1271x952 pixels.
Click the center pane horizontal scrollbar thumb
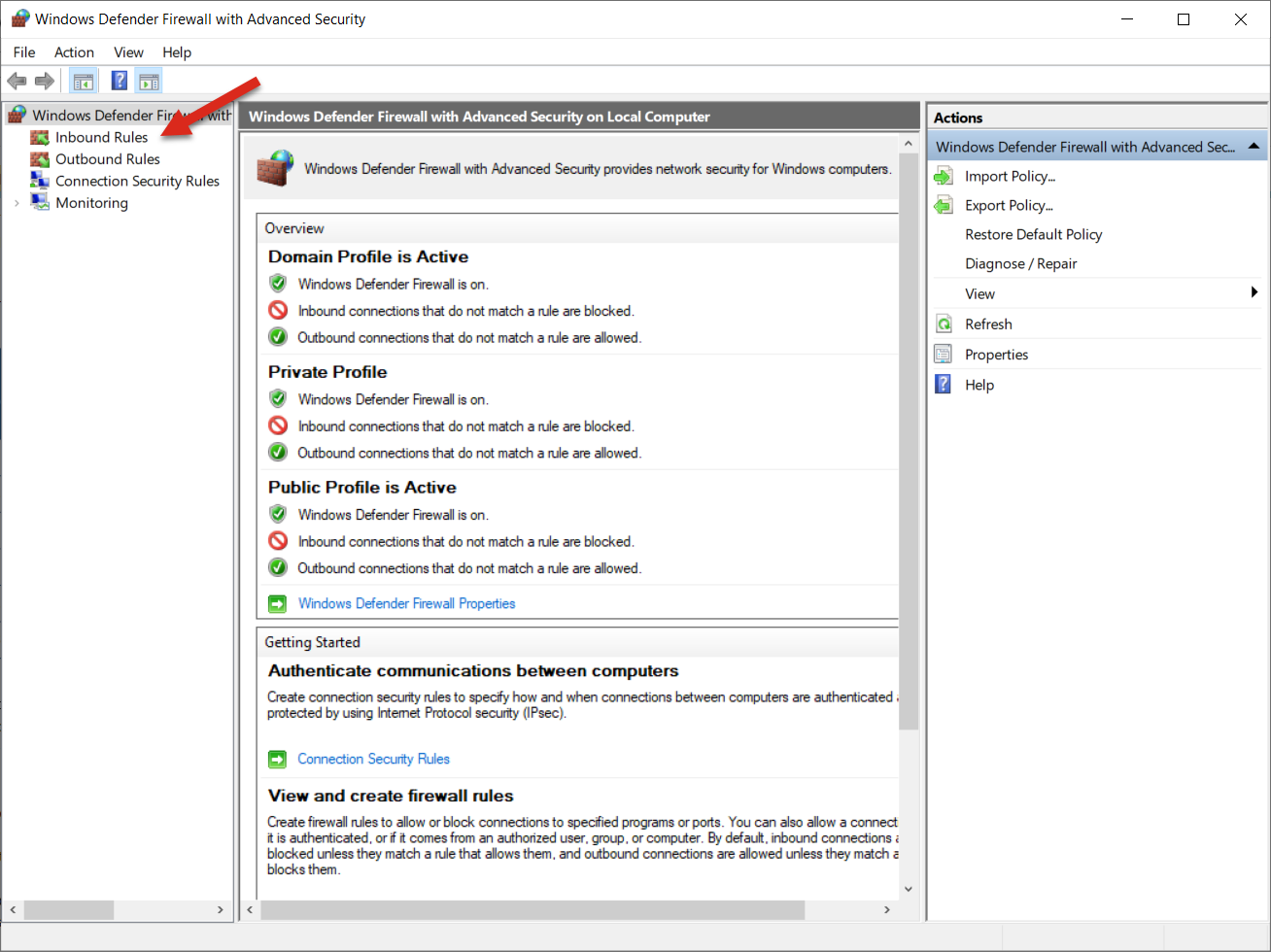point(532,910)
